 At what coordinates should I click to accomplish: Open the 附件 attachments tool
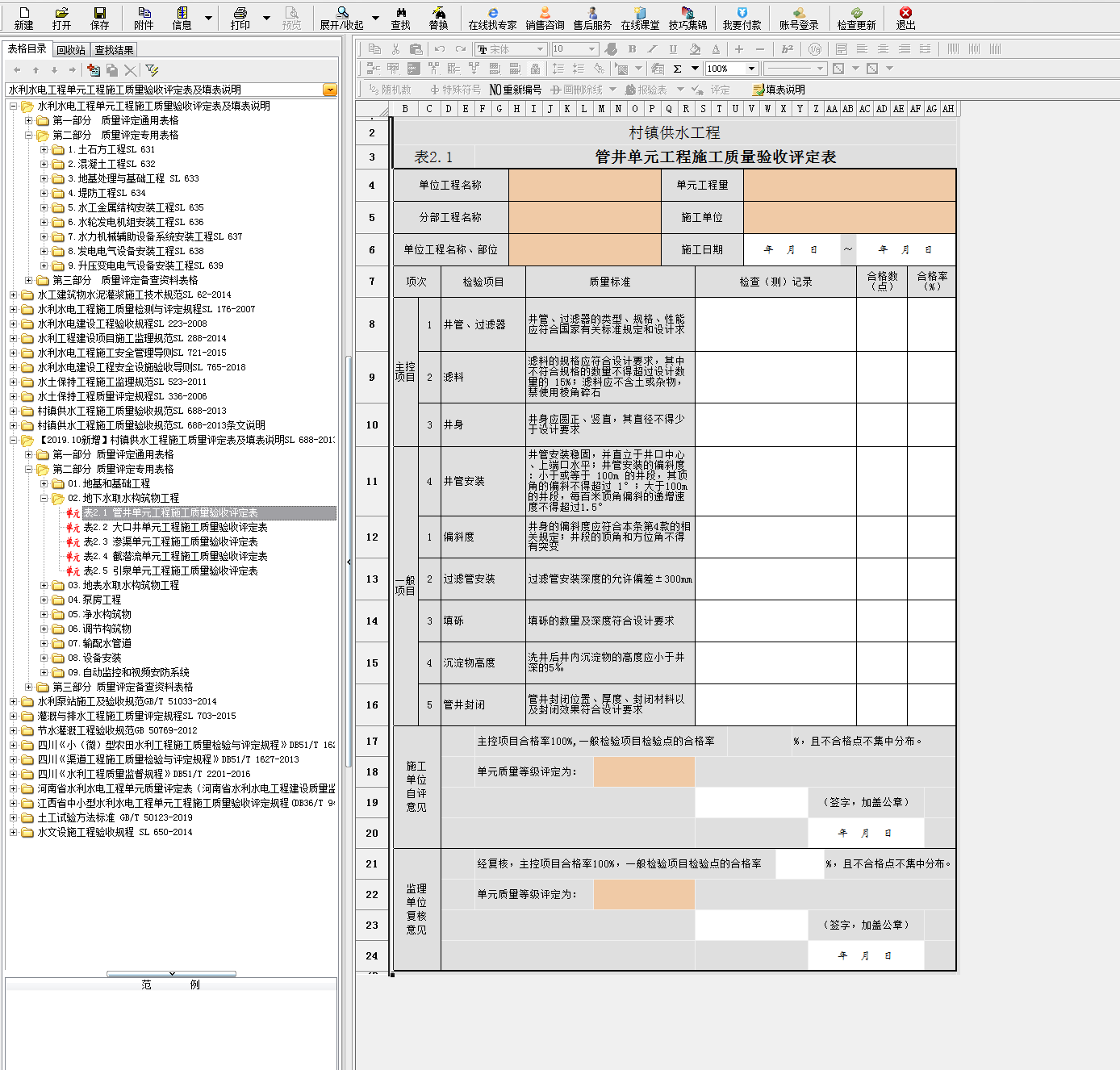[x=144, y=18]
